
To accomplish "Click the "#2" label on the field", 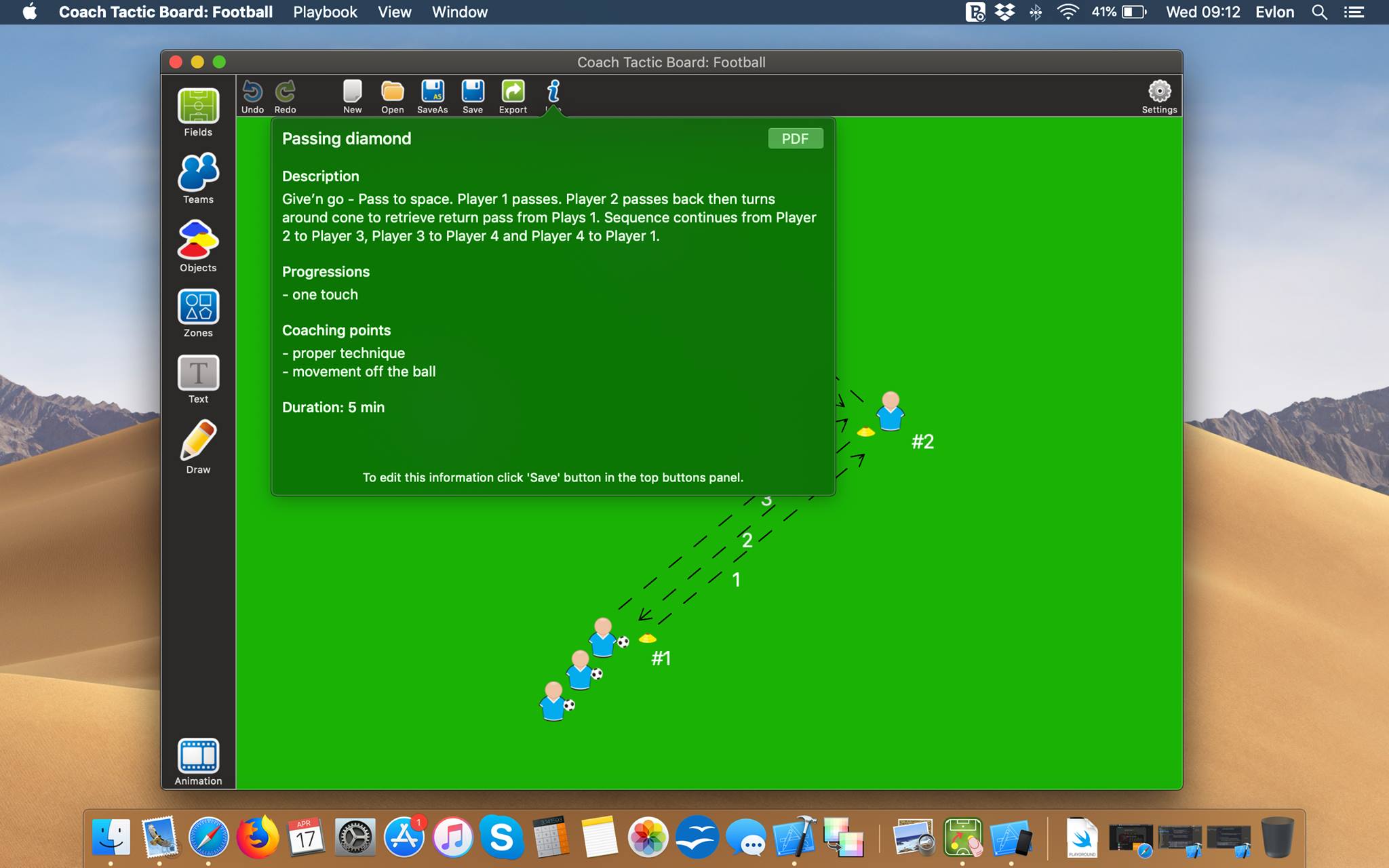I will [x=923, y=441].
